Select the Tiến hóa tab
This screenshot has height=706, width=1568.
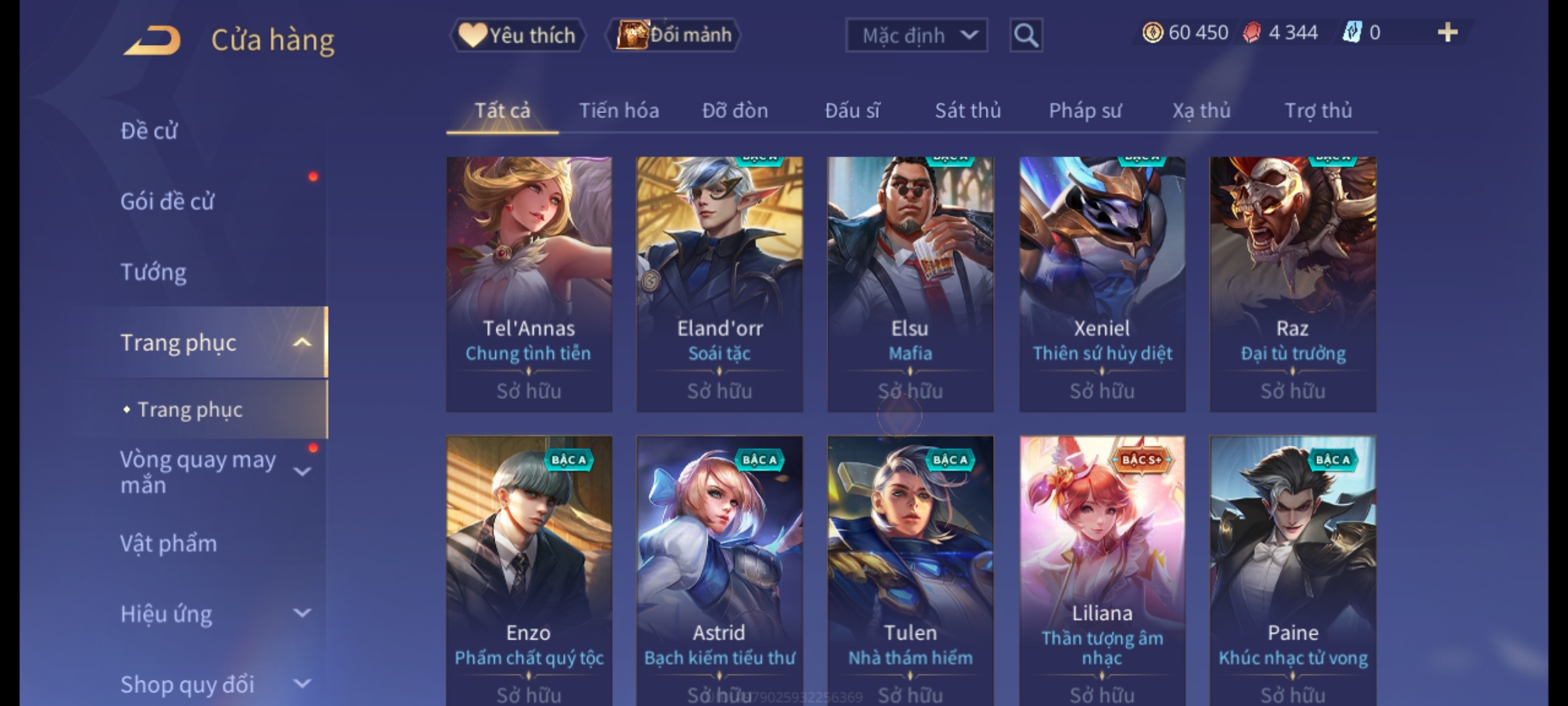(619, 110)
